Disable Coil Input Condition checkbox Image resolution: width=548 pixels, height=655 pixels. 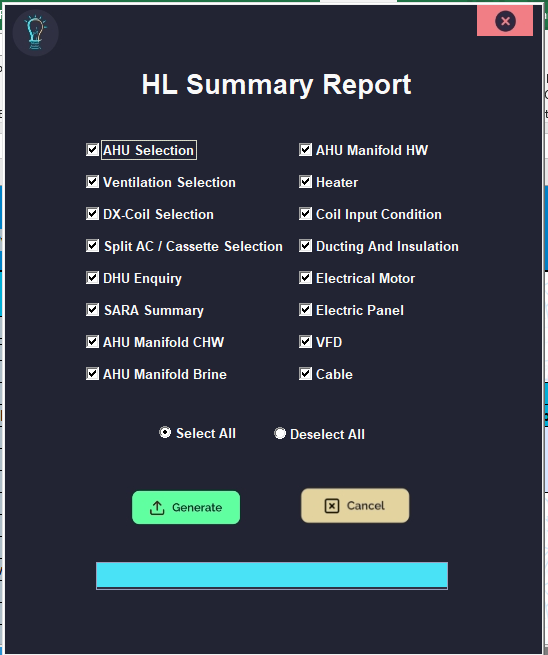point(305,213)
